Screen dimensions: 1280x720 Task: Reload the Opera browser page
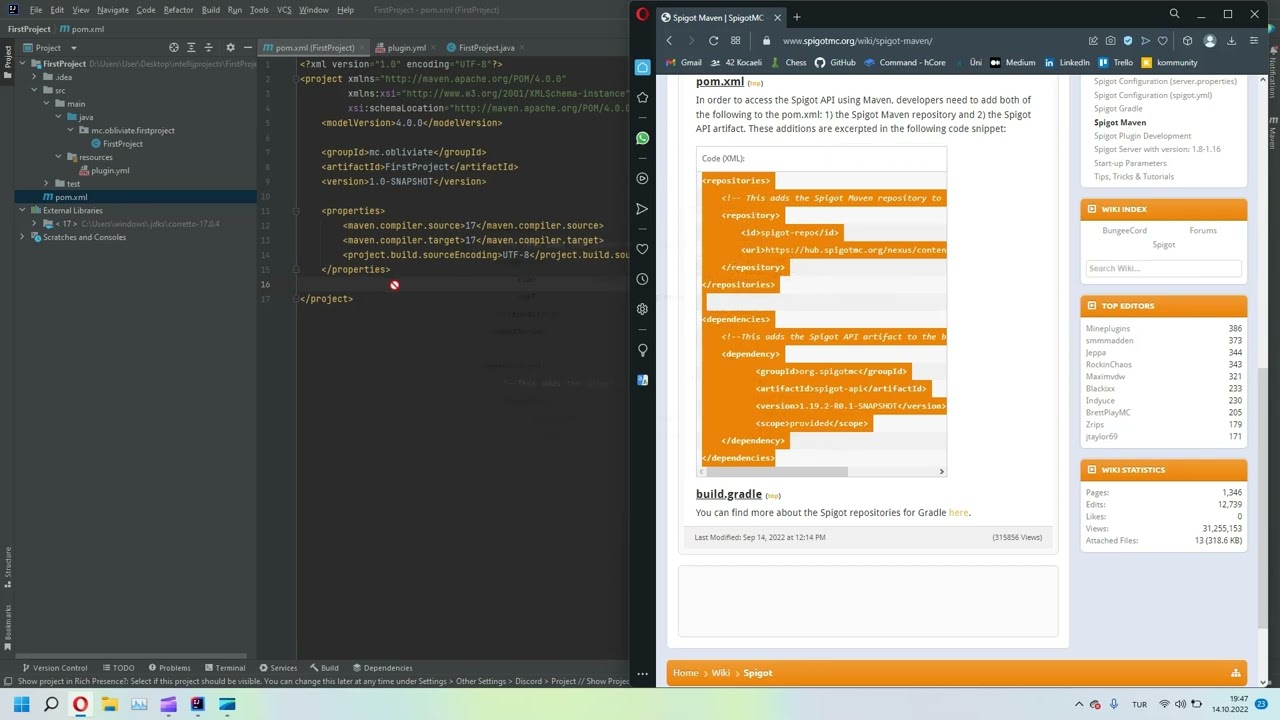pos(713,41)
